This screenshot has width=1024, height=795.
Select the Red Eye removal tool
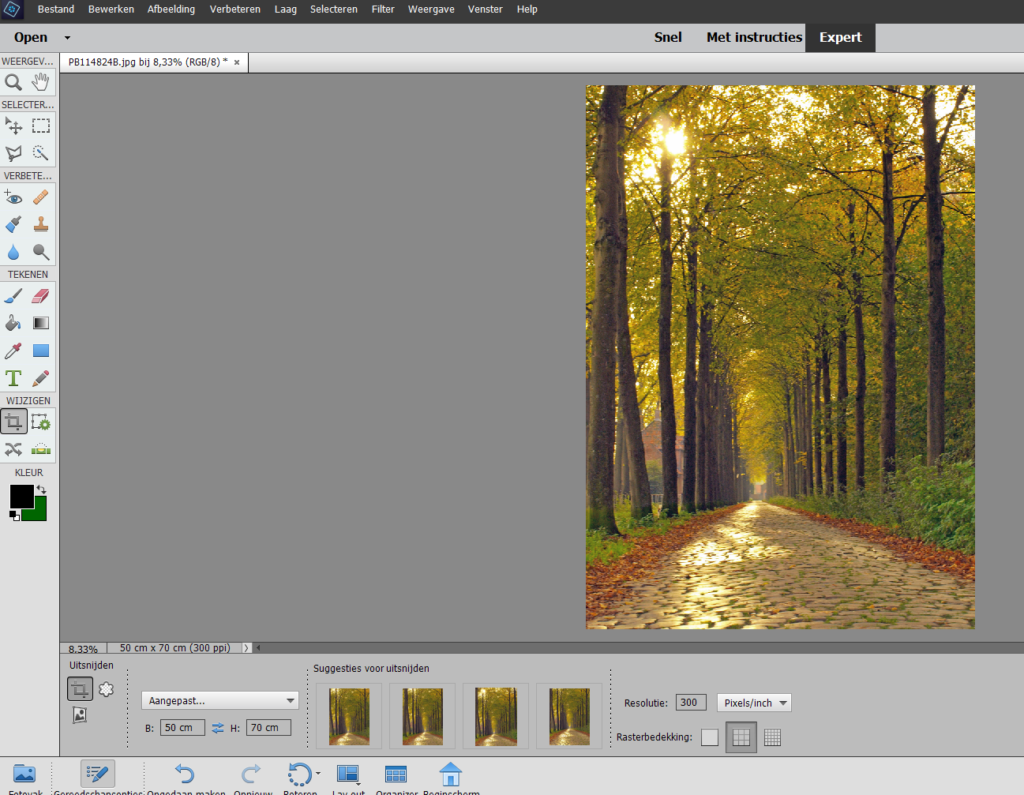pyautogui.click(x=14, y=197)
